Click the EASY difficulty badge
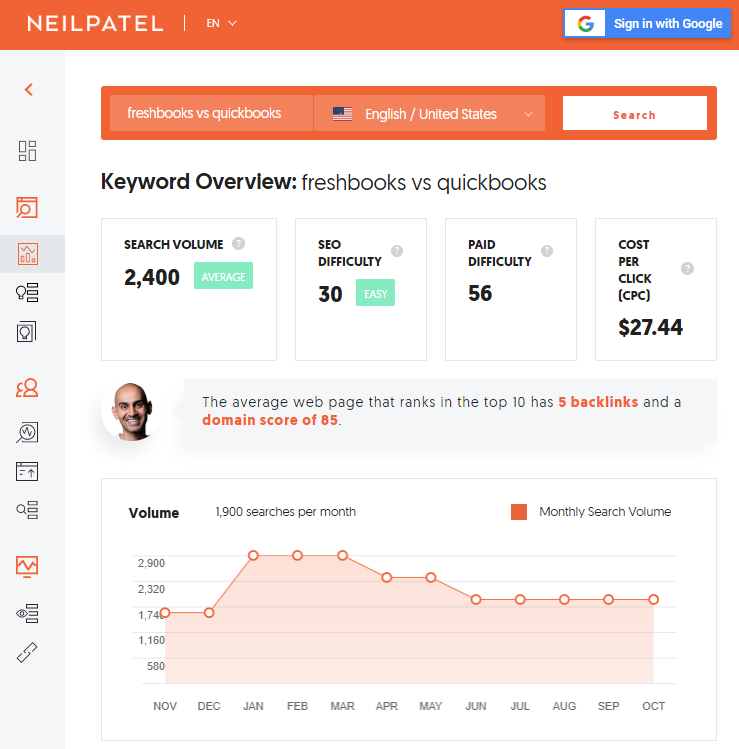 point(375,293)
